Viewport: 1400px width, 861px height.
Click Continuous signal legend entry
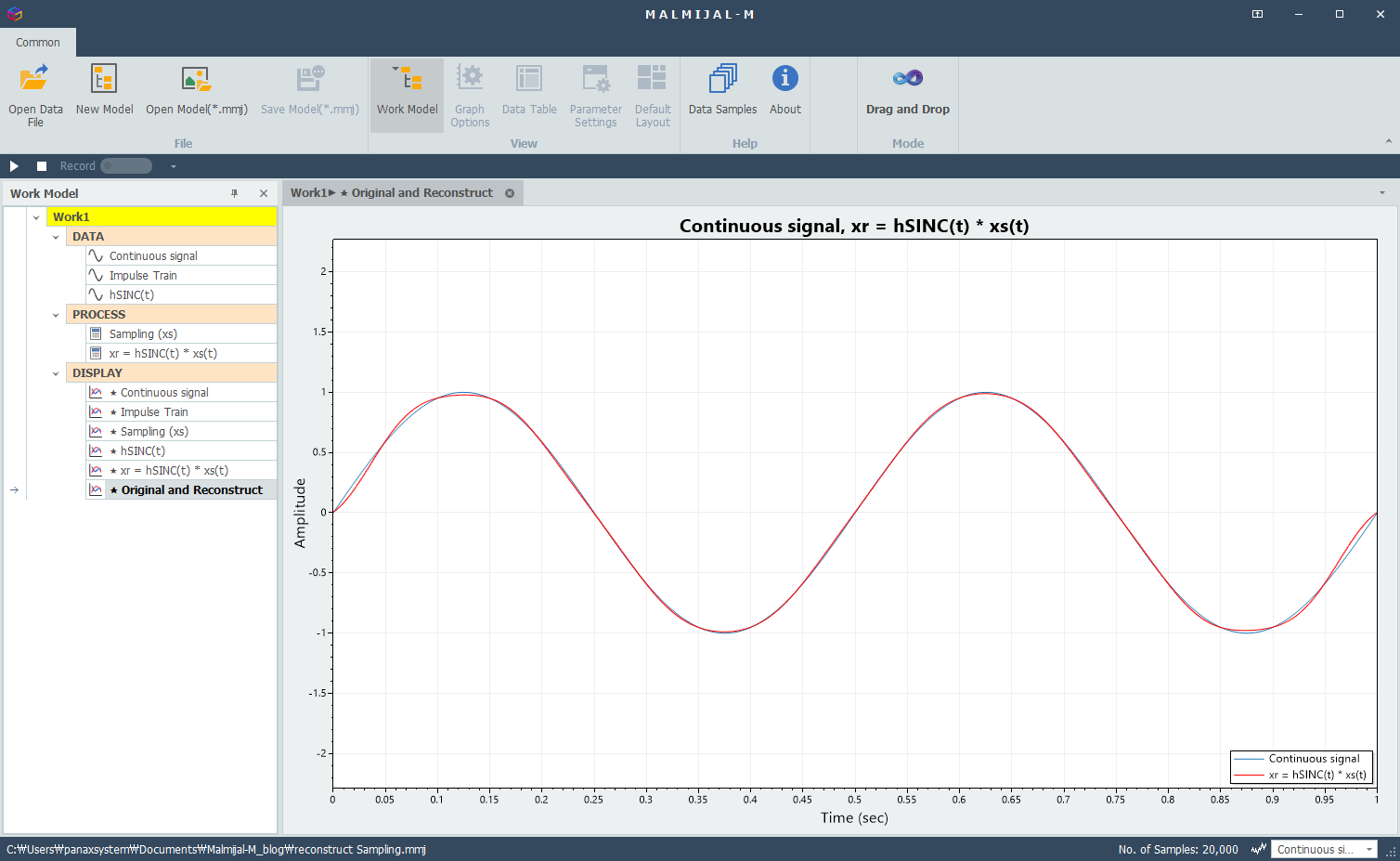(1301, 759)
